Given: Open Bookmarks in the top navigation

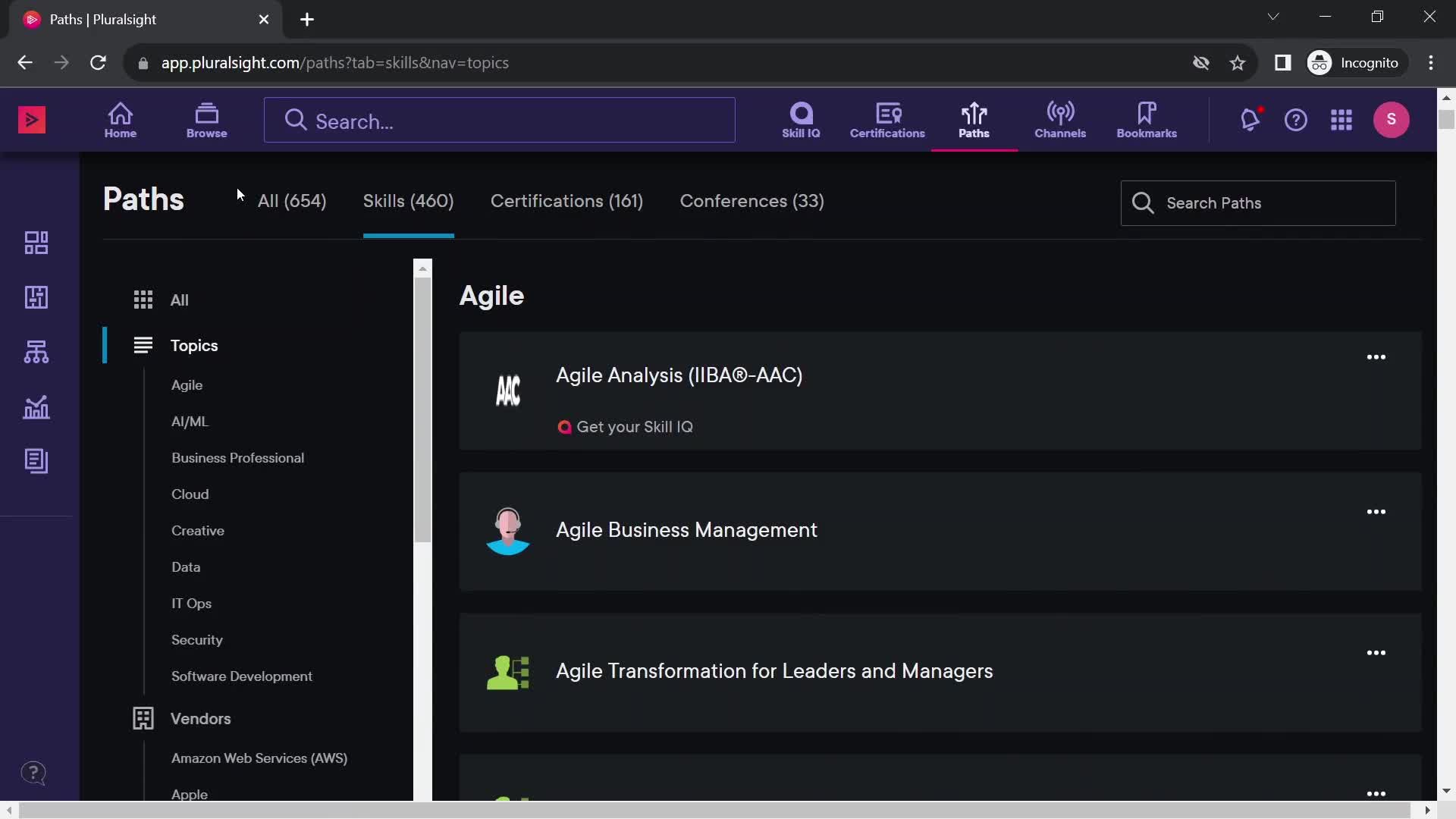Looking at the screenshot, I should pyautogui.click(x=1147, y=120).
